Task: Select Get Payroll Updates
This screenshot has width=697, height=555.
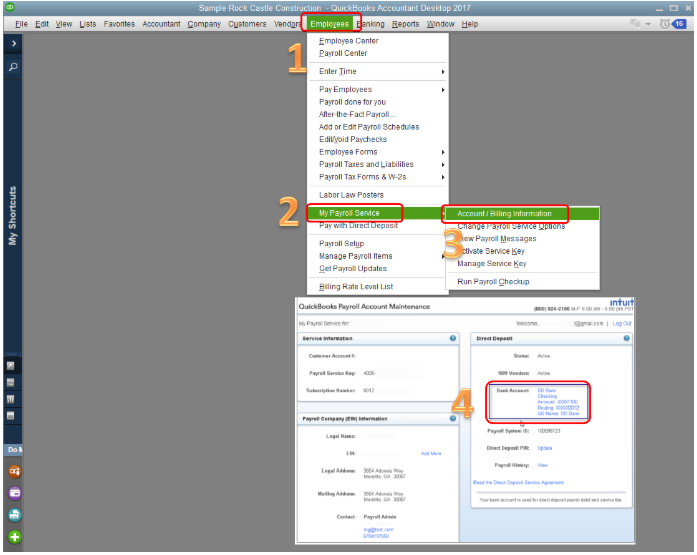Action: tap(353, 268)
